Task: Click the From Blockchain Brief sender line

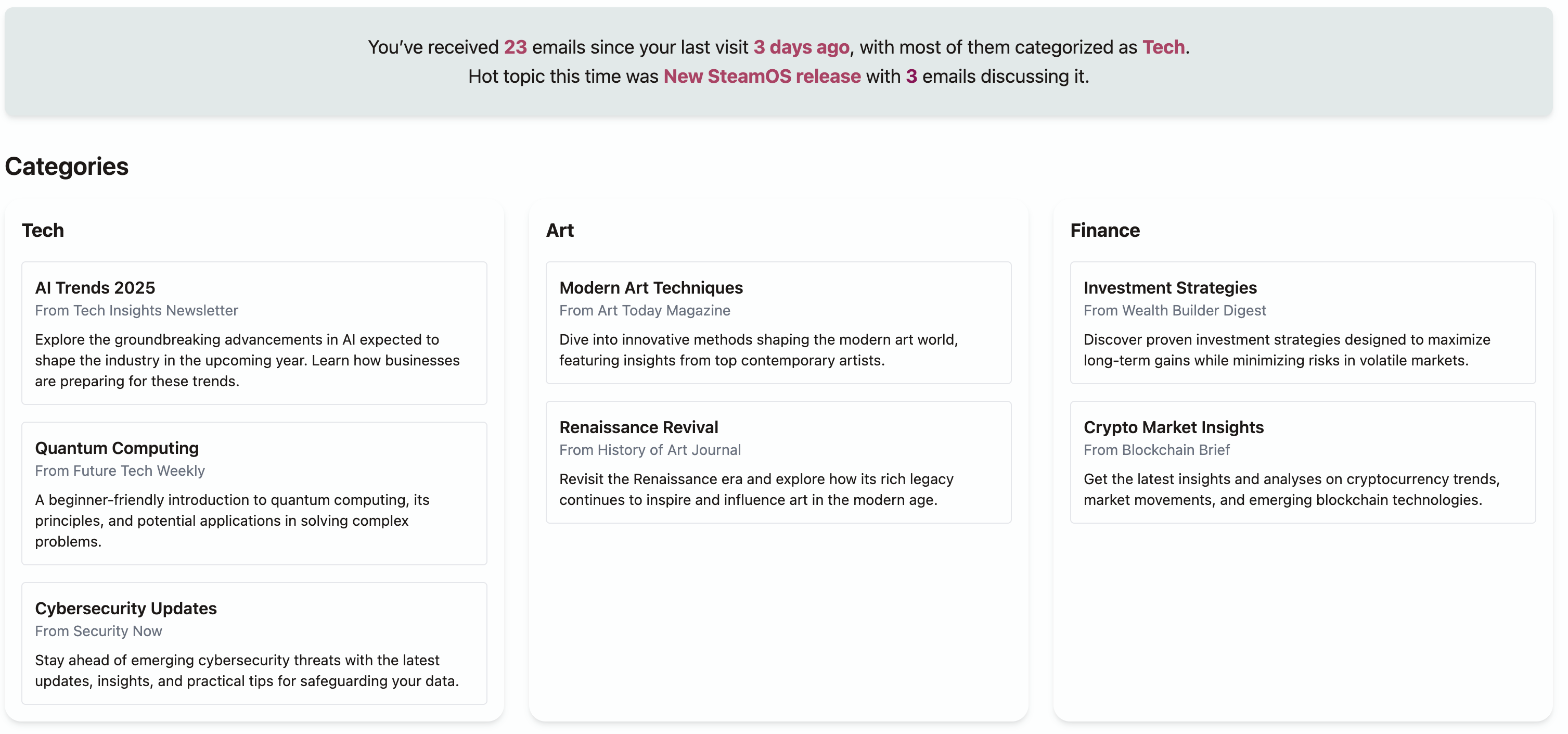Action: [x=1156, y=450]
